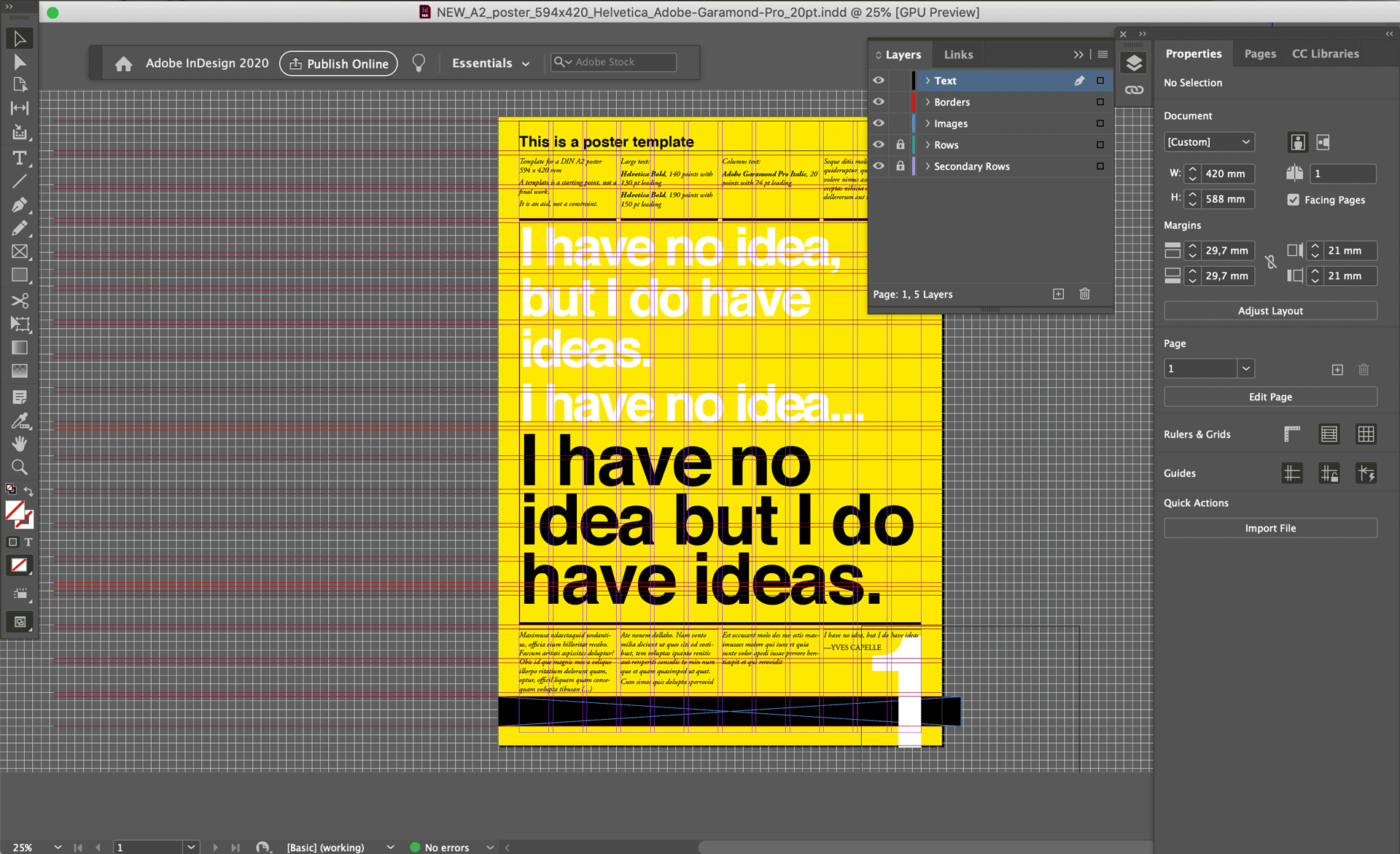Select the Type tool
Screen dimensions: 1400x854
pyautogui.click(x=20, y=158)
